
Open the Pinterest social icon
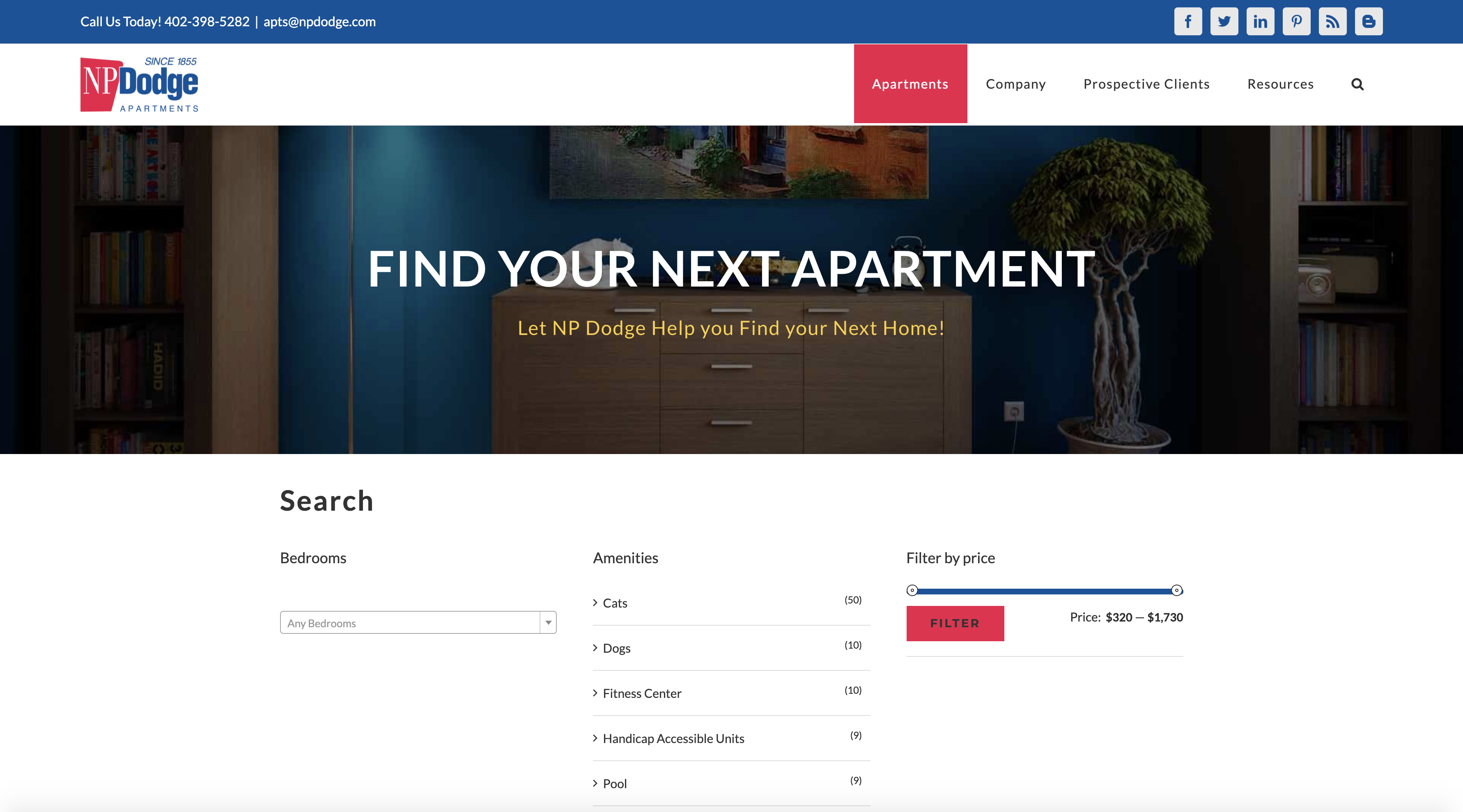click(x=1296, y=22)
